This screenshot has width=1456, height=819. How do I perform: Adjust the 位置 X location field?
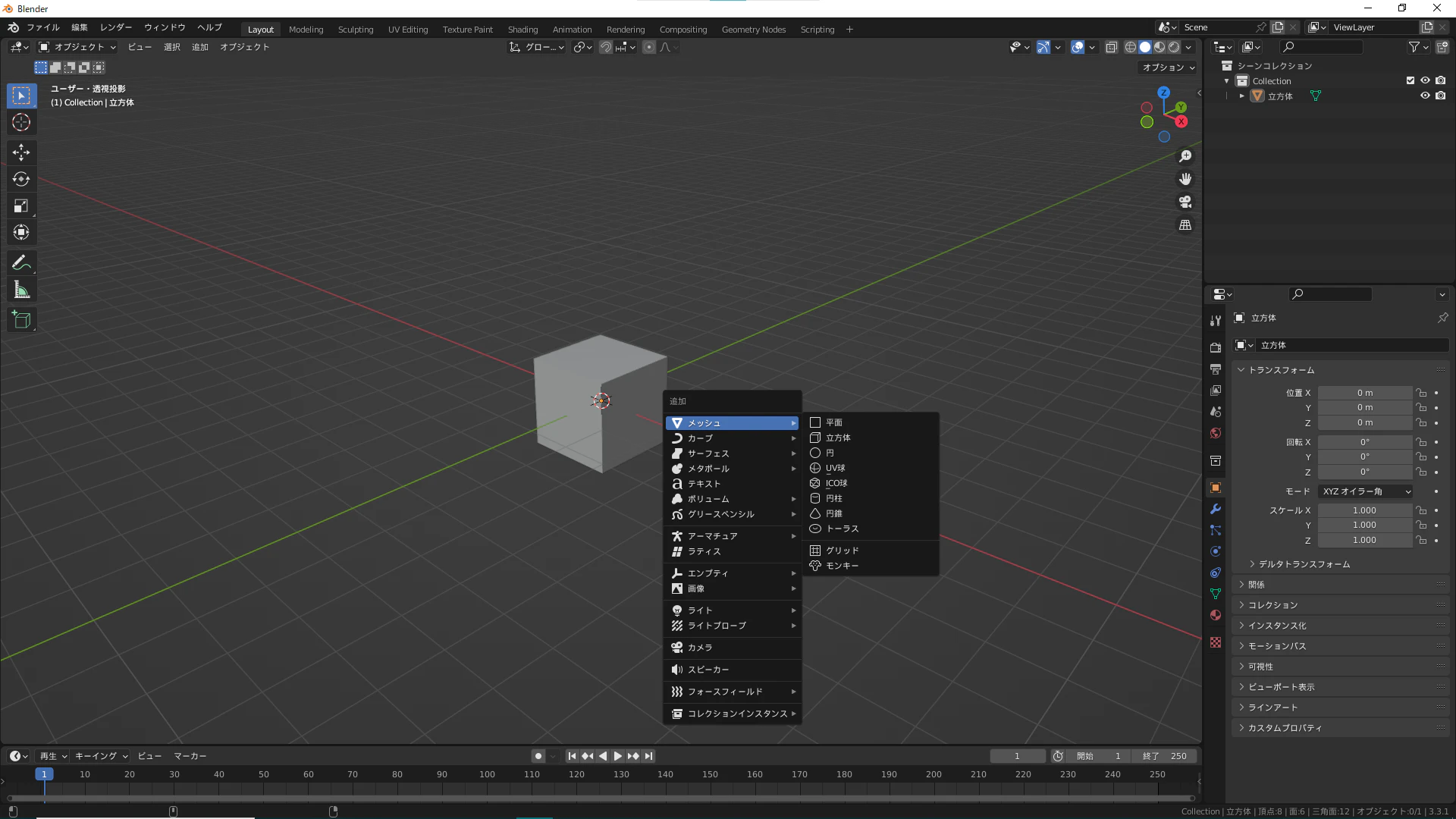click(1364, 393)
